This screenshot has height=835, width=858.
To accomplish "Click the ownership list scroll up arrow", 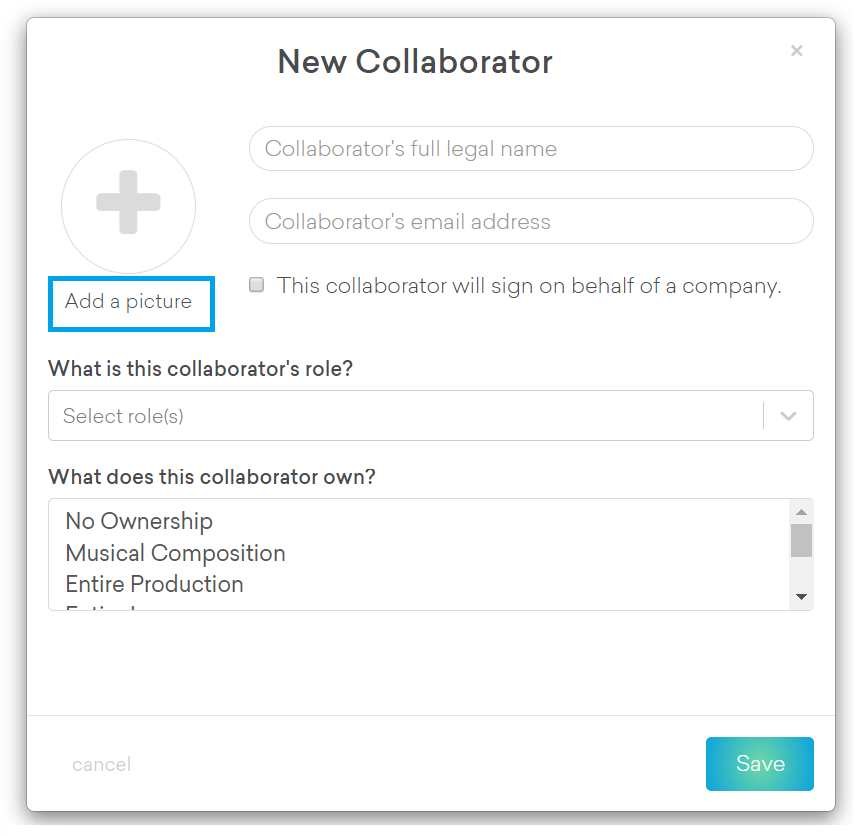I will coord(801,512).
